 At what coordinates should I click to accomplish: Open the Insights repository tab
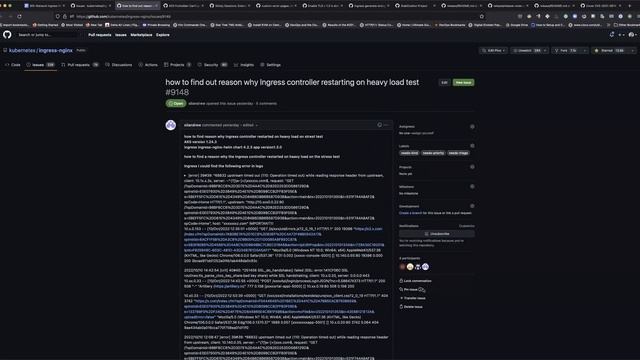[244, 65]
